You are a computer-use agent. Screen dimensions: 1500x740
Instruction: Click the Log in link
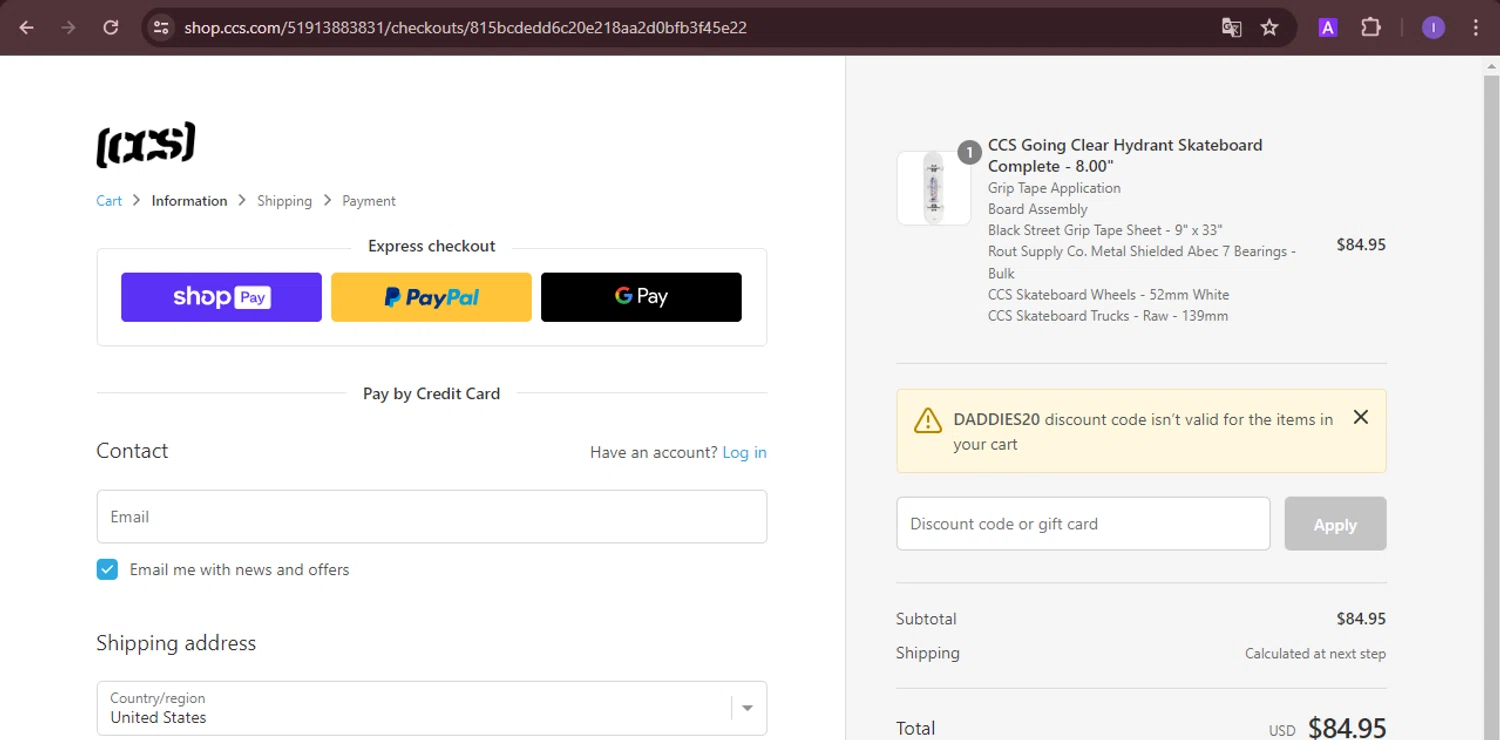[744, 453]
